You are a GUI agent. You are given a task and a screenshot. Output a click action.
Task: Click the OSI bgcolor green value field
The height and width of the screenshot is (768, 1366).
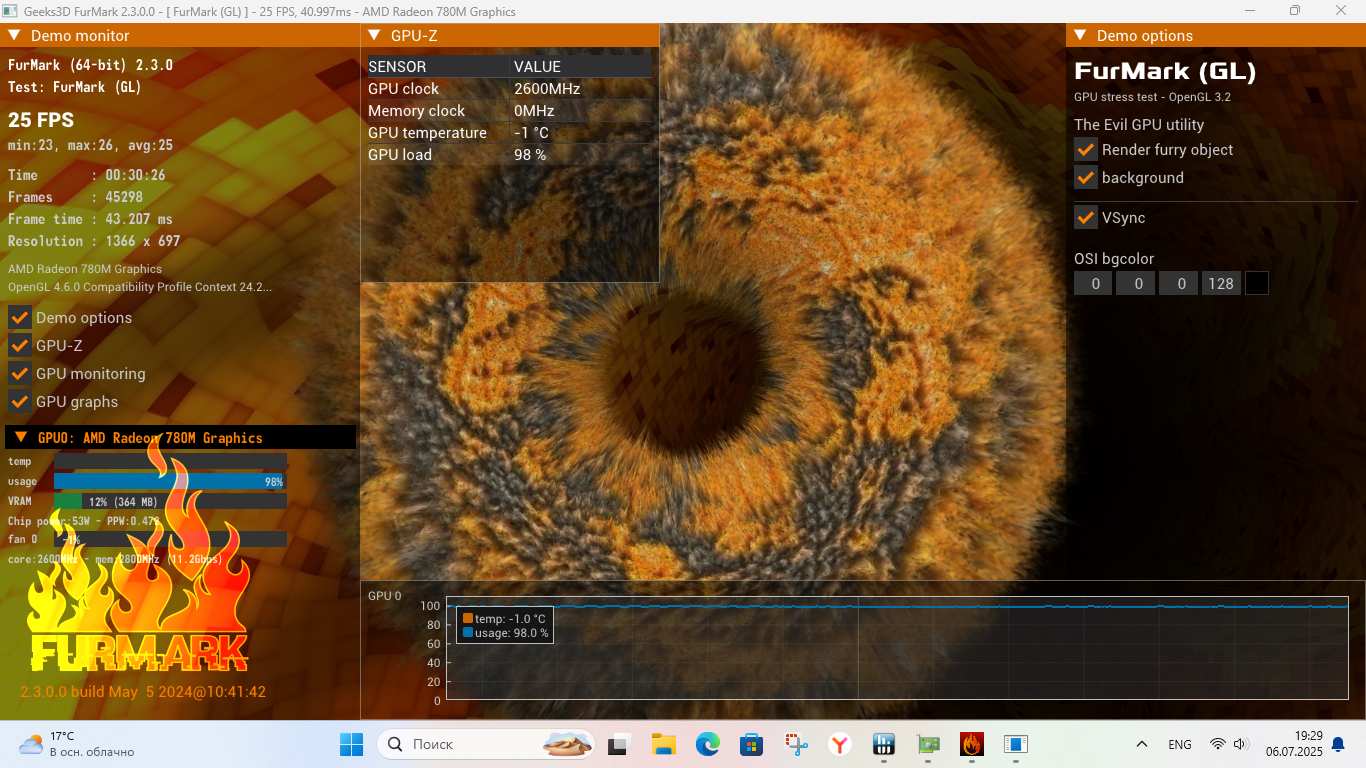tap(1137, 284)
